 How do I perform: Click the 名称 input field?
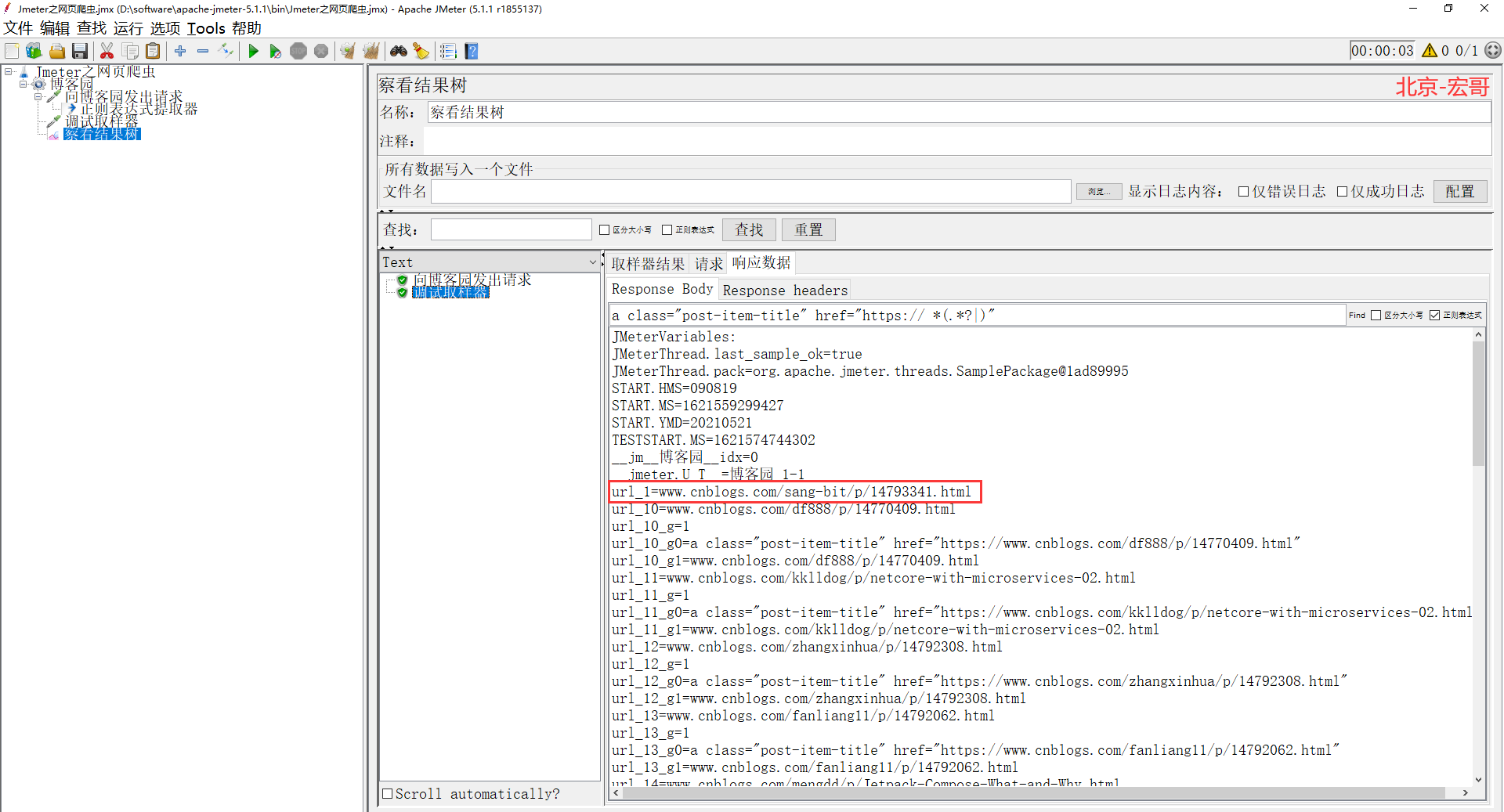click(x=959, y=112)
